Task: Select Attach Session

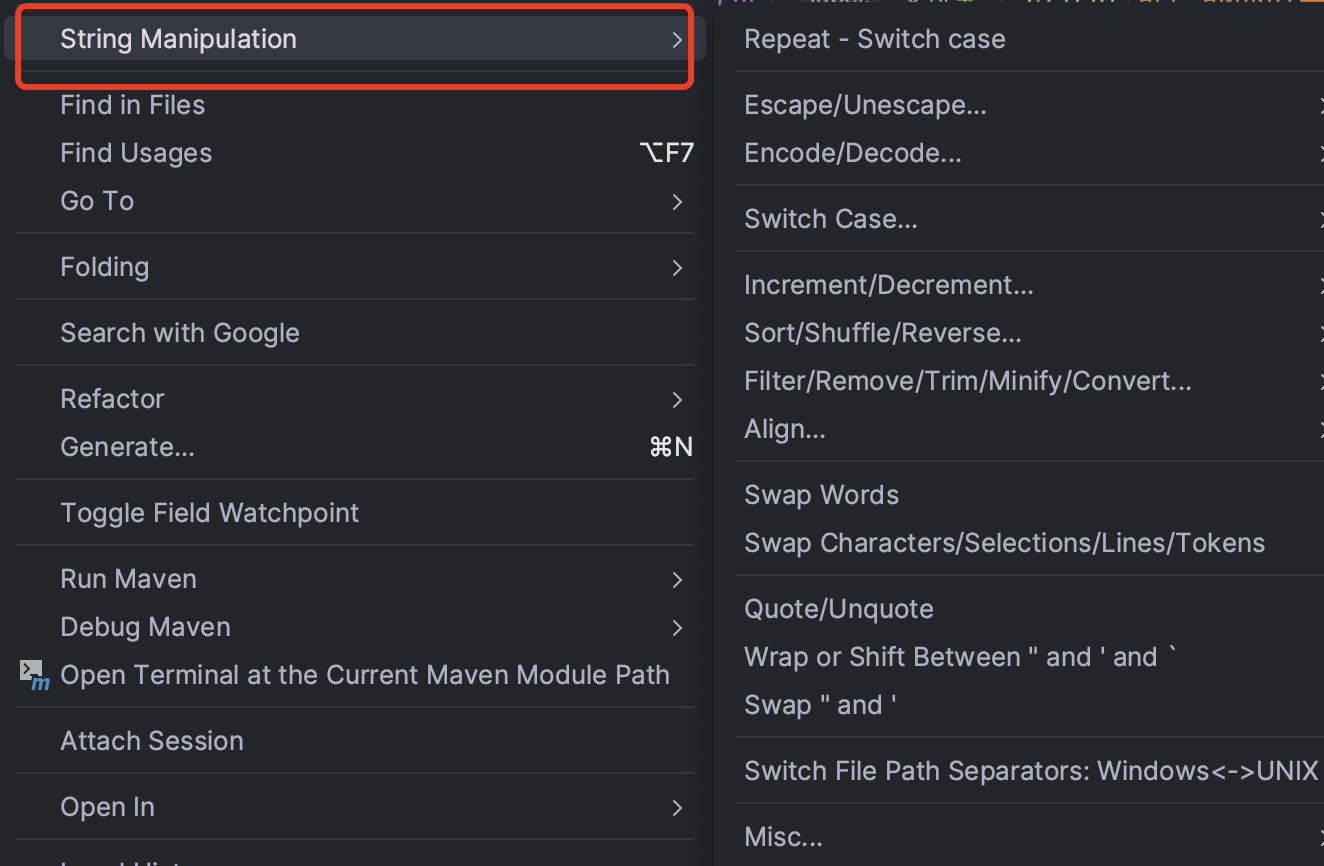Action: 355,741
